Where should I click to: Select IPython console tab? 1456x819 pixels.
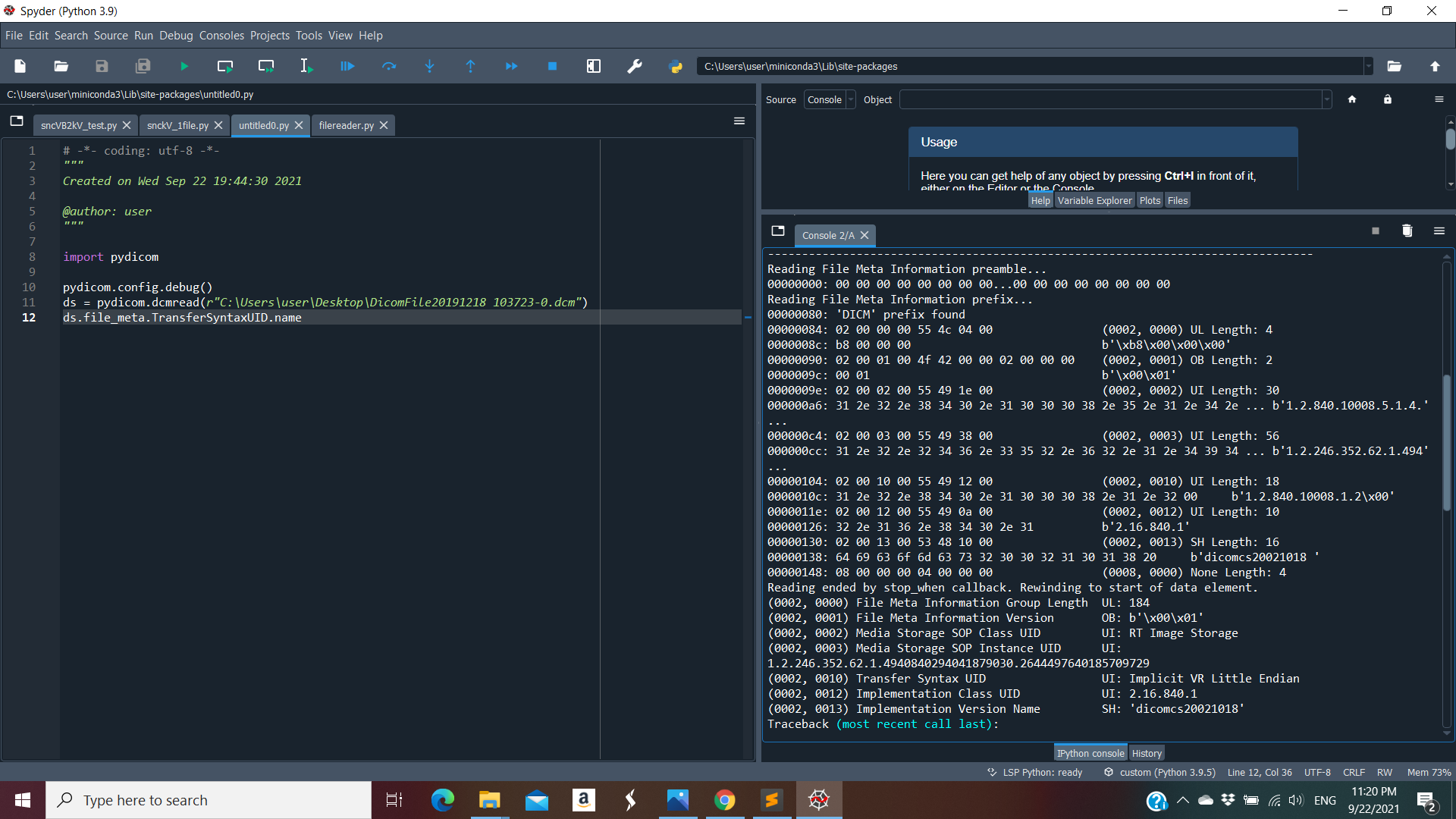click(x=1090, y=753)
